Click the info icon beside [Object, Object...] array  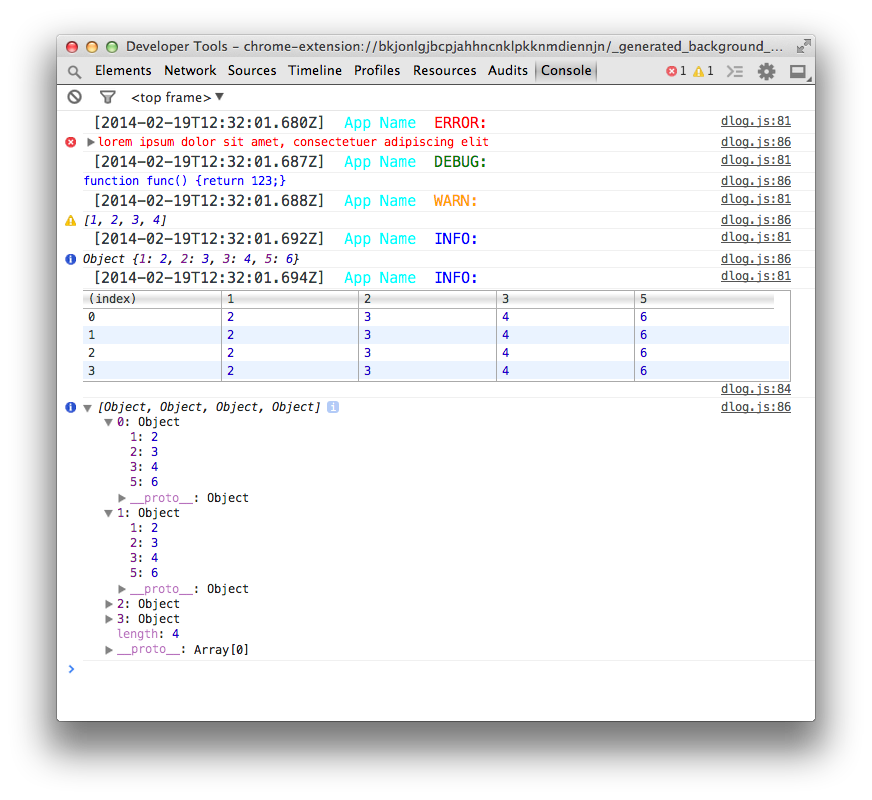tap(71, 407)
